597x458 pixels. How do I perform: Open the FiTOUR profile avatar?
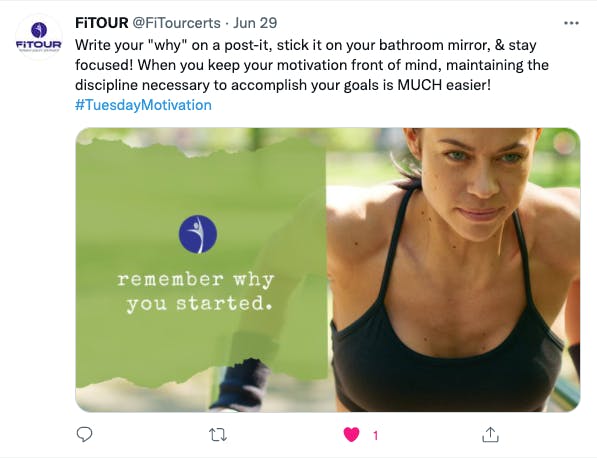[38, 37]
